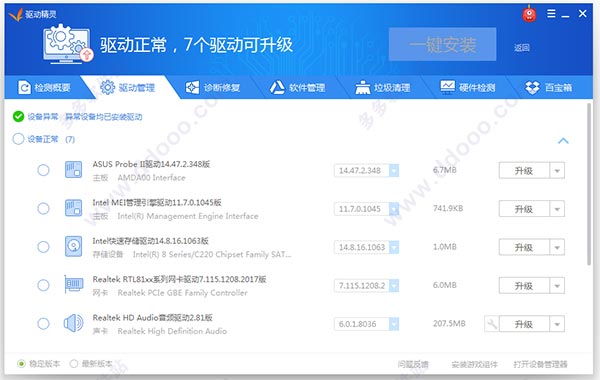Image resolution: width=600 pixels, height=380 pixels.
Task: Expand upgrade options arrow for Intel快速存储
Action: pyautogui.click(x=557, y=248)
